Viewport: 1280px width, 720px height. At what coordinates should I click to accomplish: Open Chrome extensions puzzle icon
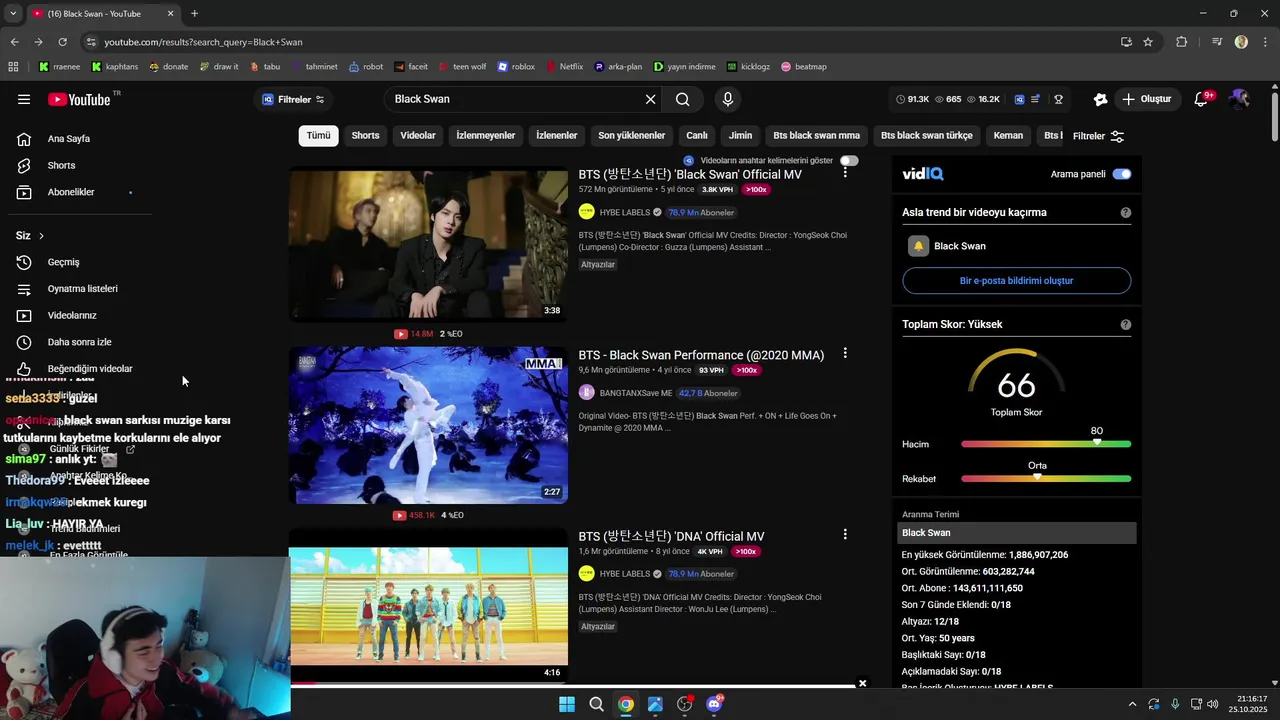click(1181, 42)
